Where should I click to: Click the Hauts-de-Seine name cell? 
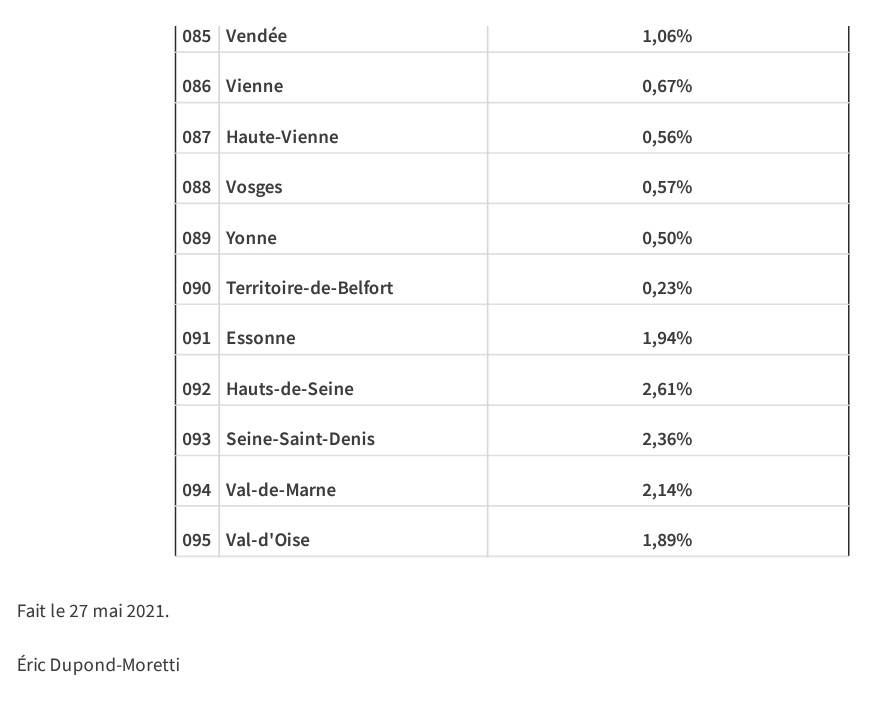(x=289, y=389)
